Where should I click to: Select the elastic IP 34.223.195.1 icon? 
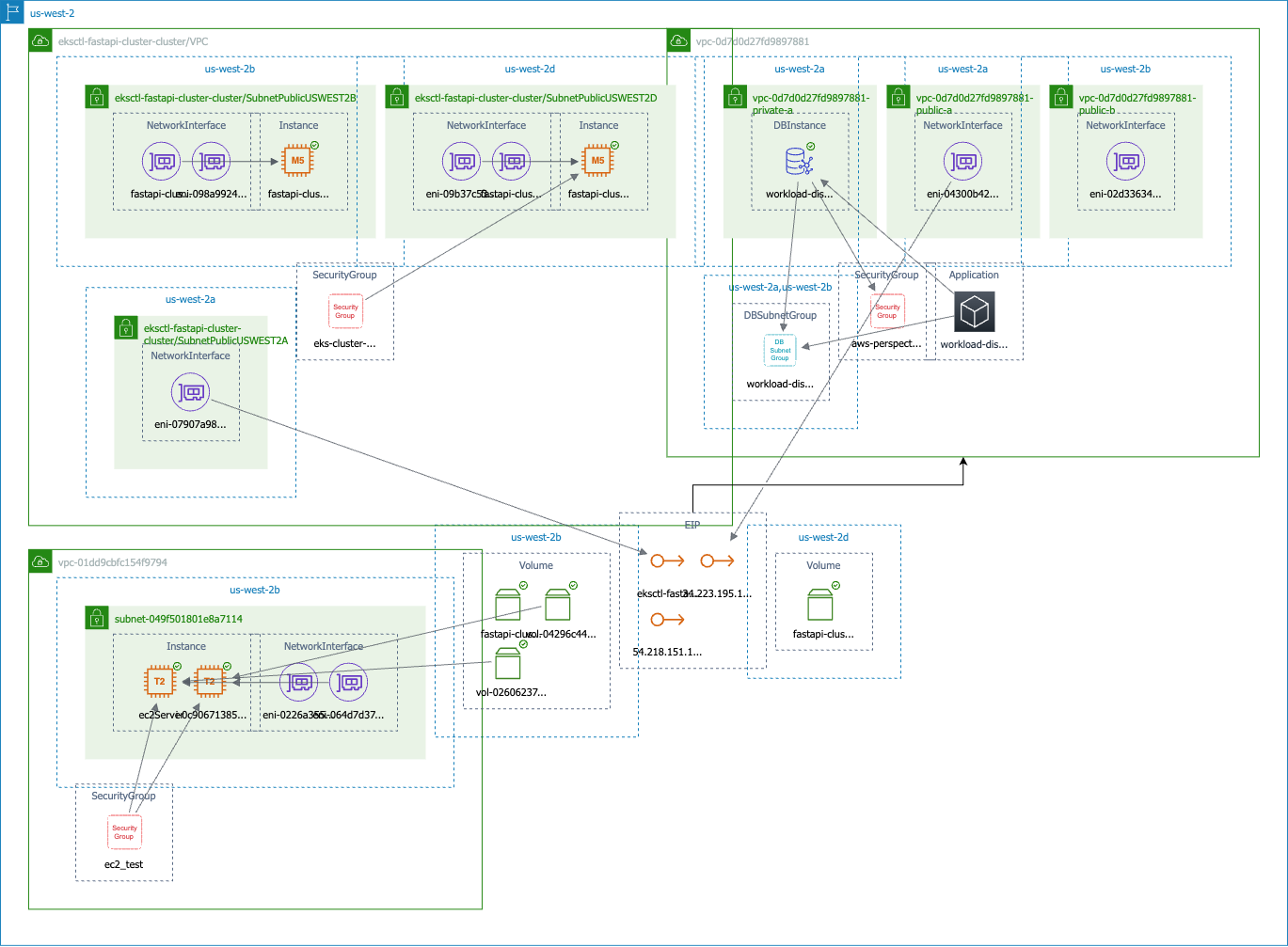coord(718,560)
